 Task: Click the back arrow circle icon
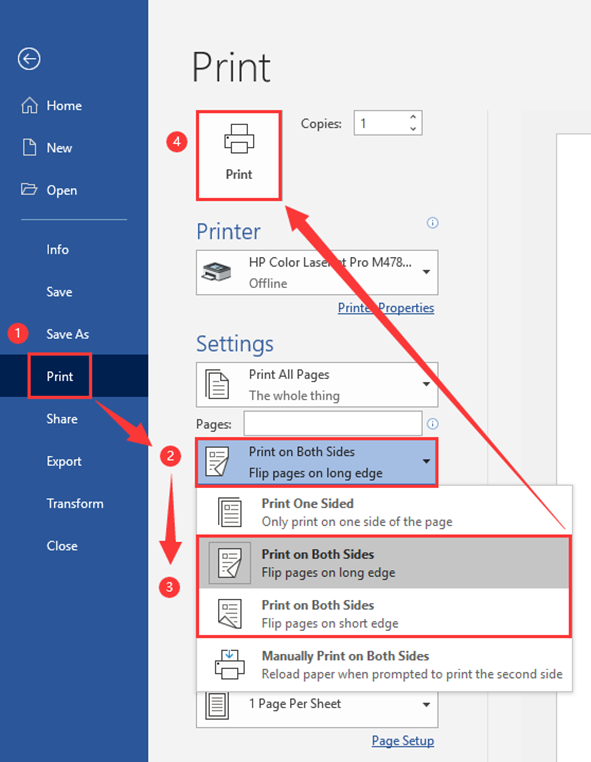pyautogui.click(x=29, y=59)
